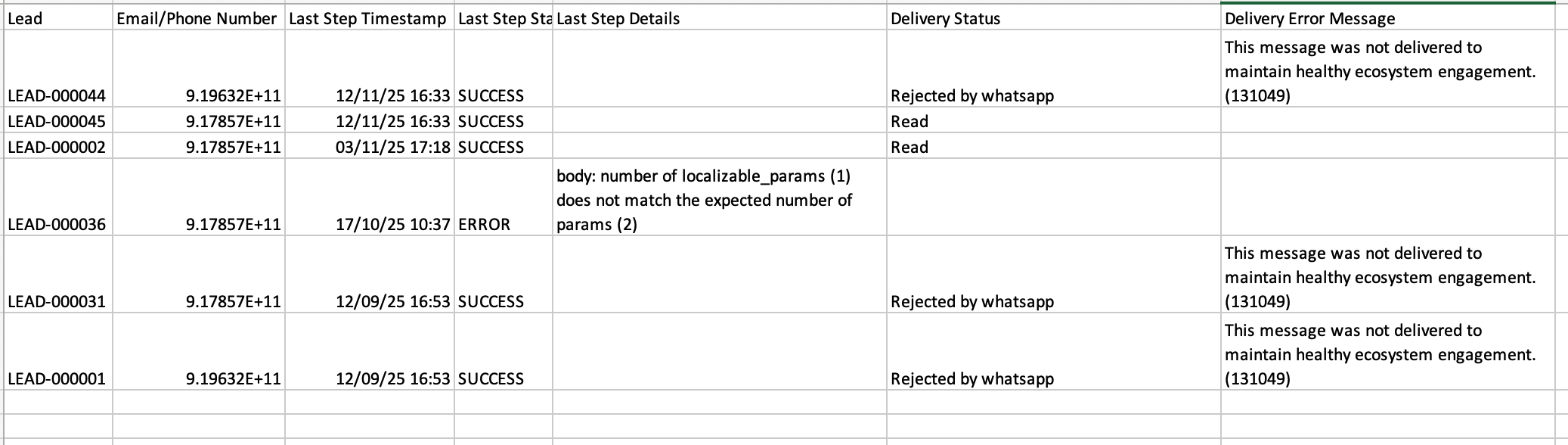The height and width of the screenshot is (445, 1568).
Task: Select the Lead column header cell
Action: click(57, 18)
